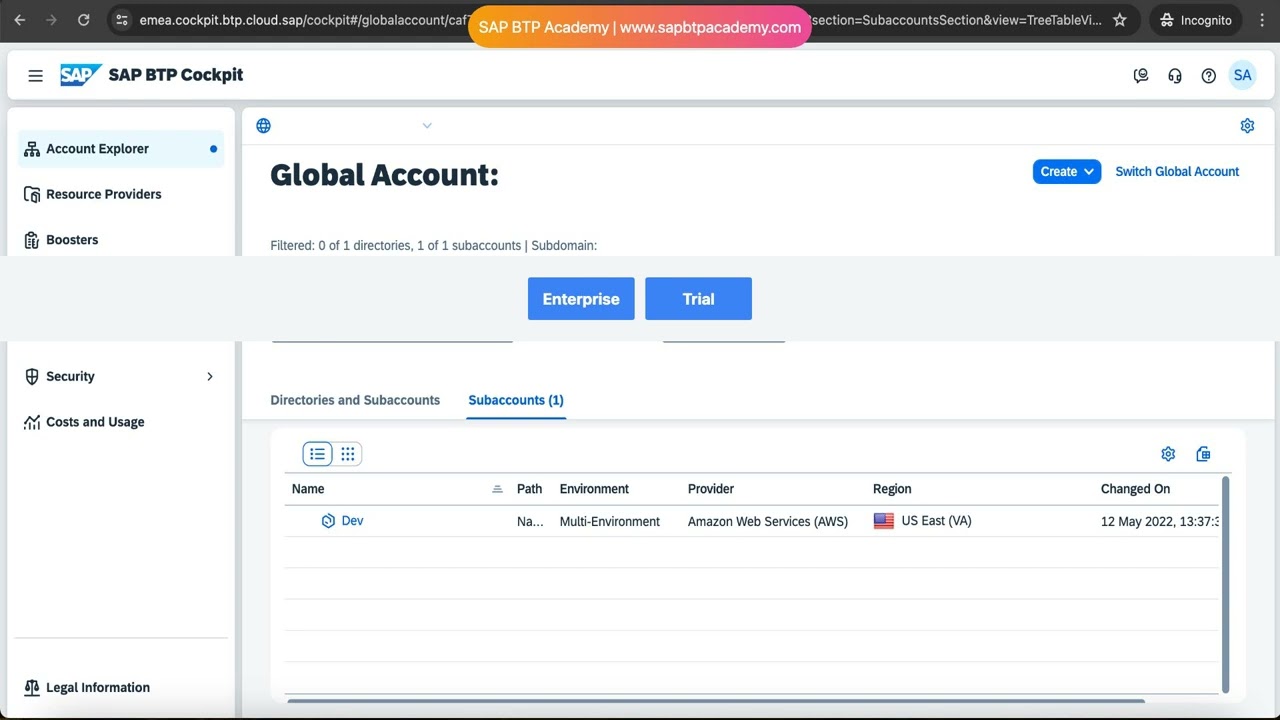Screen dimensions: 1280x720
Task: Click the Account Explorer sidebar icon
Action: point(32,149)
